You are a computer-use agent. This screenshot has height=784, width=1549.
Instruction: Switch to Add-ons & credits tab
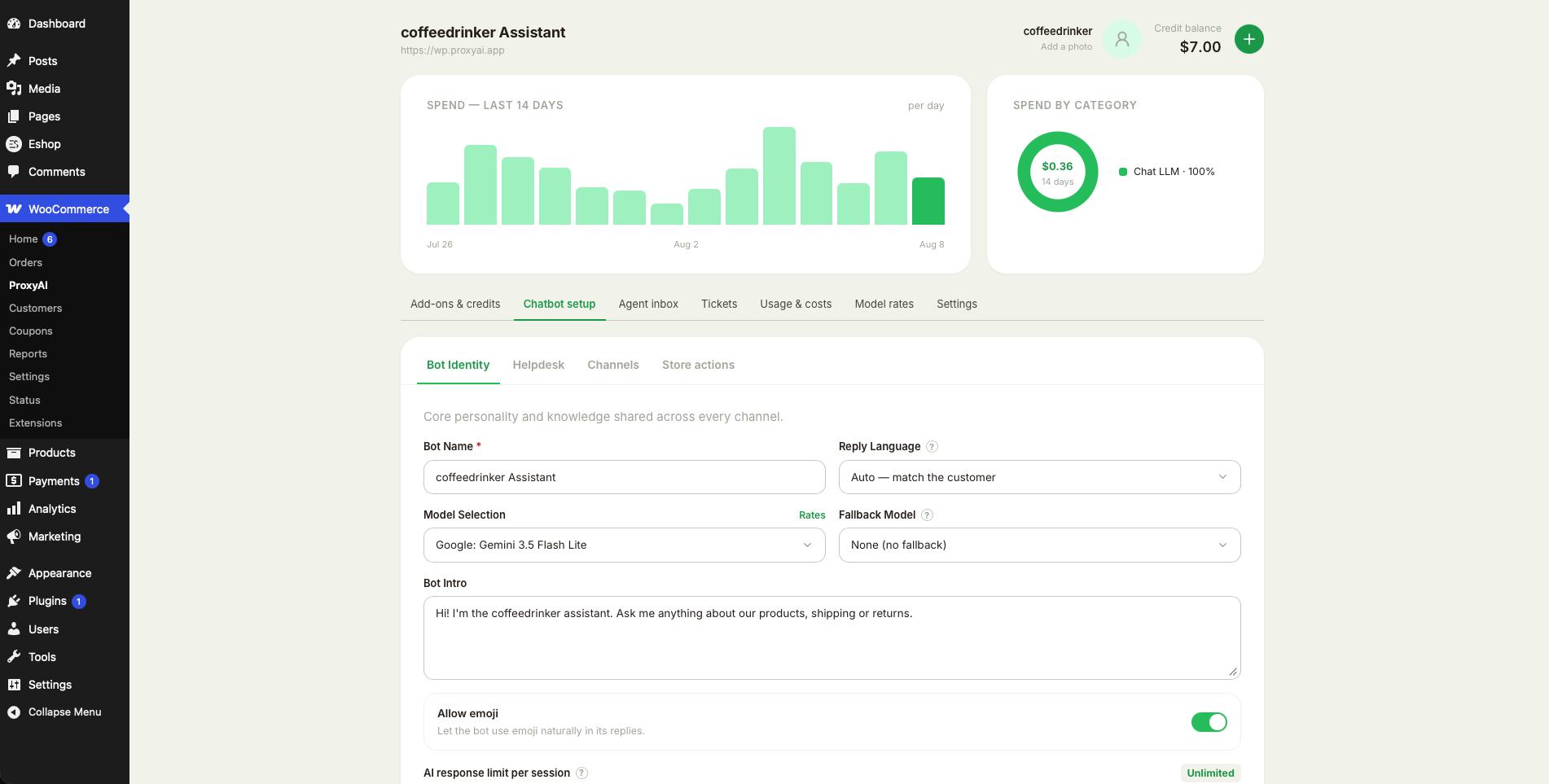click(455, 304)
